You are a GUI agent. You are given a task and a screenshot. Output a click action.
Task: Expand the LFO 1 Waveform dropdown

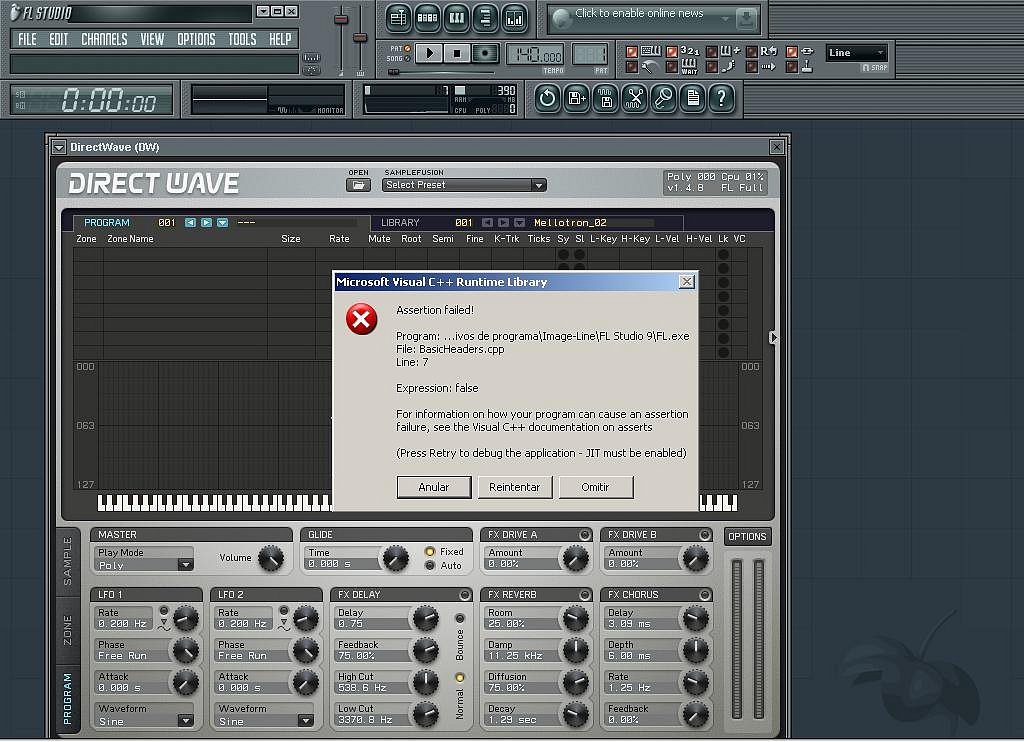coord(185,721)
